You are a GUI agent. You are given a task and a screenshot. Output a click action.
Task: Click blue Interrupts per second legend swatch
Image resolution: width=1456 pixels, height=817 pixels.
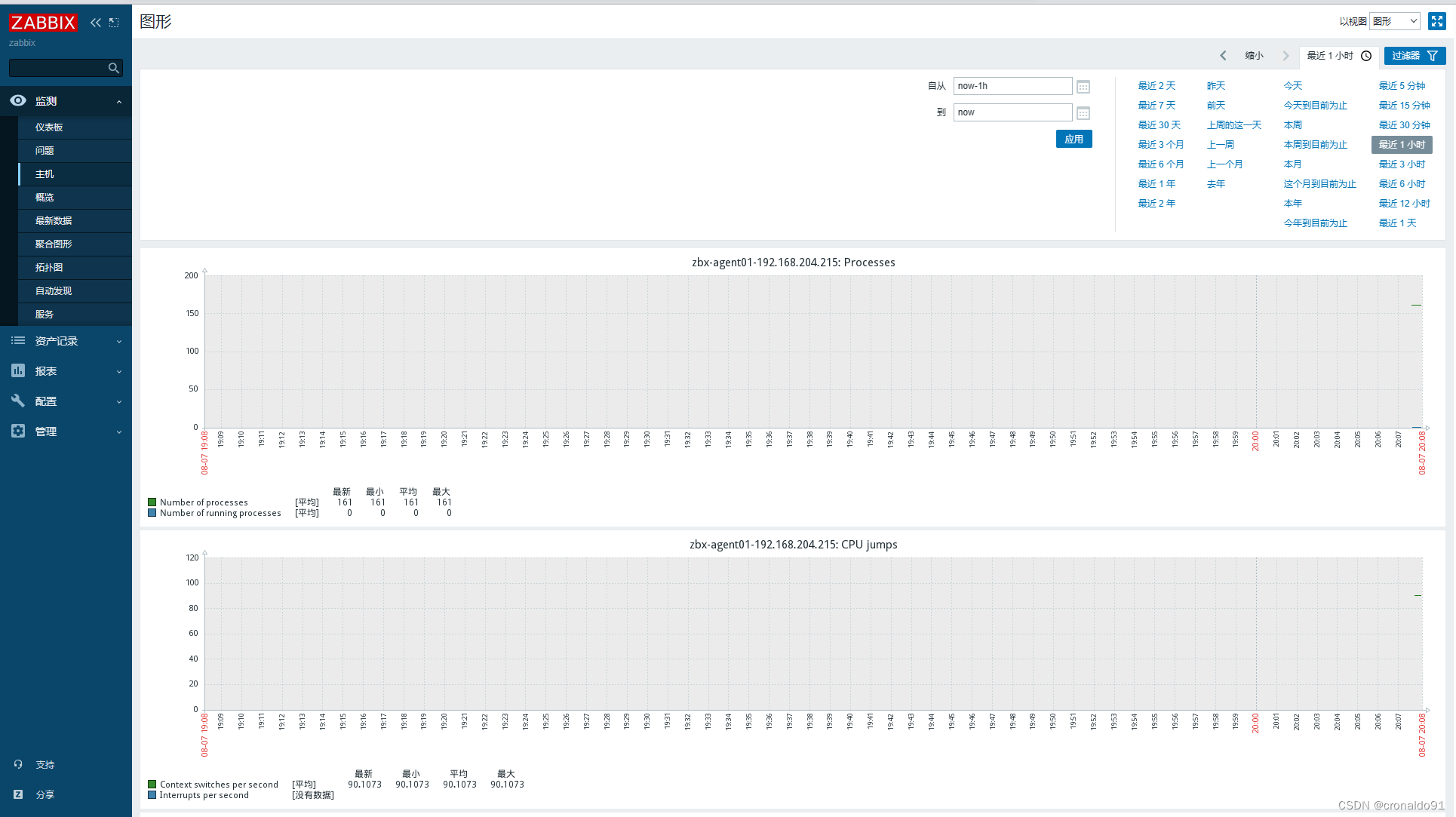coord(152,795)
